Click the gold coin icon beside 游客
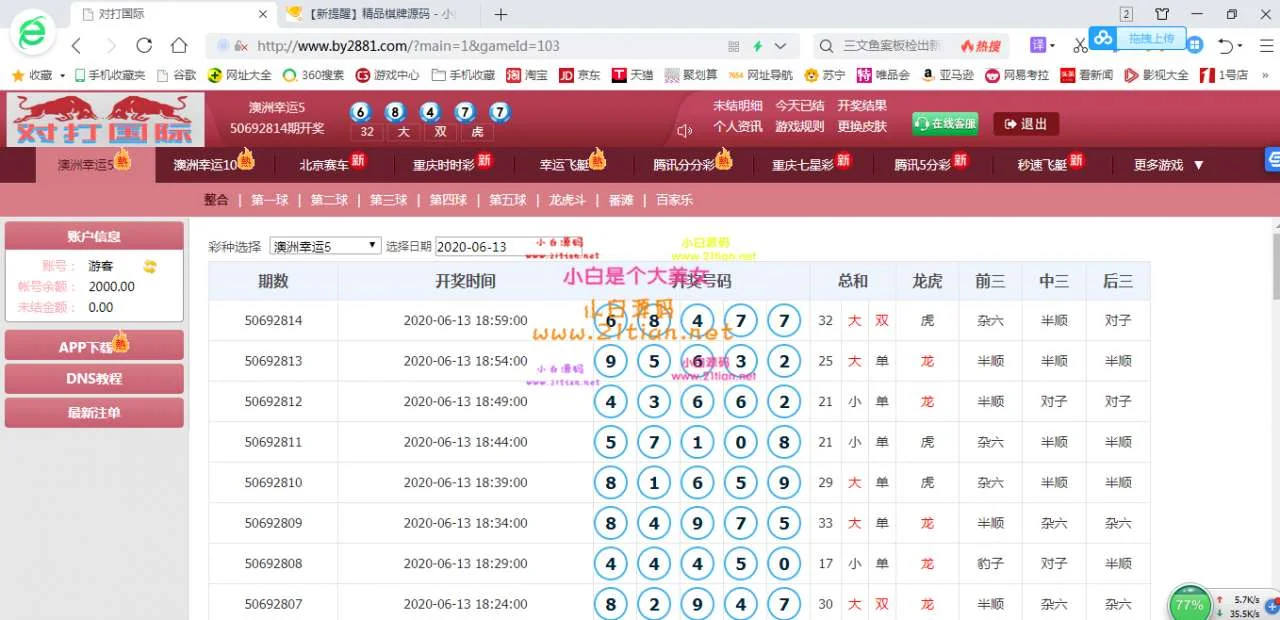The width and height of the screenshot is (1280, 620). pyautogui.click(x=150, y=266)
